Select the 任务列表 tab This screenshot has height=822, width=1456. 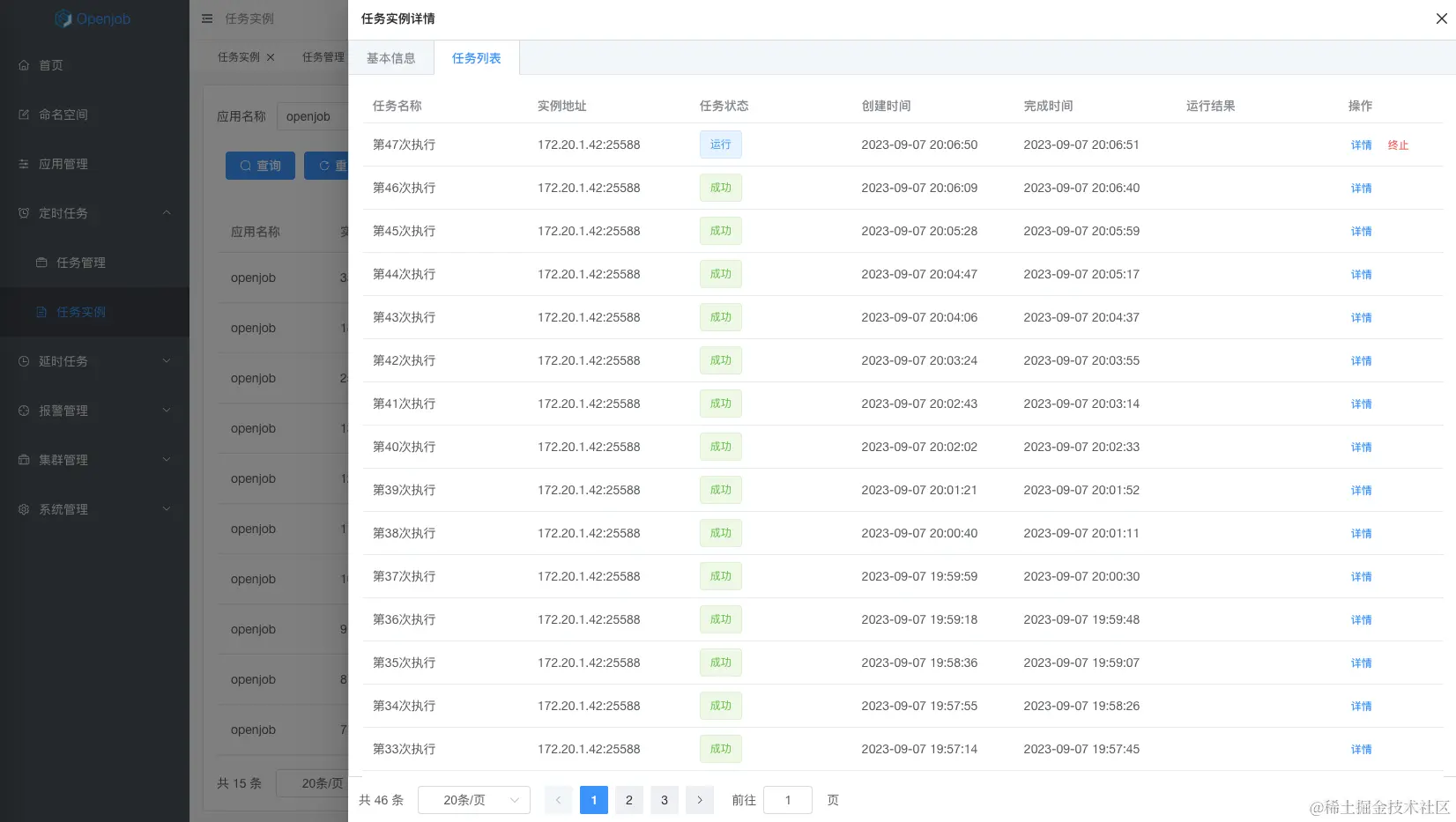pos(477,58)
